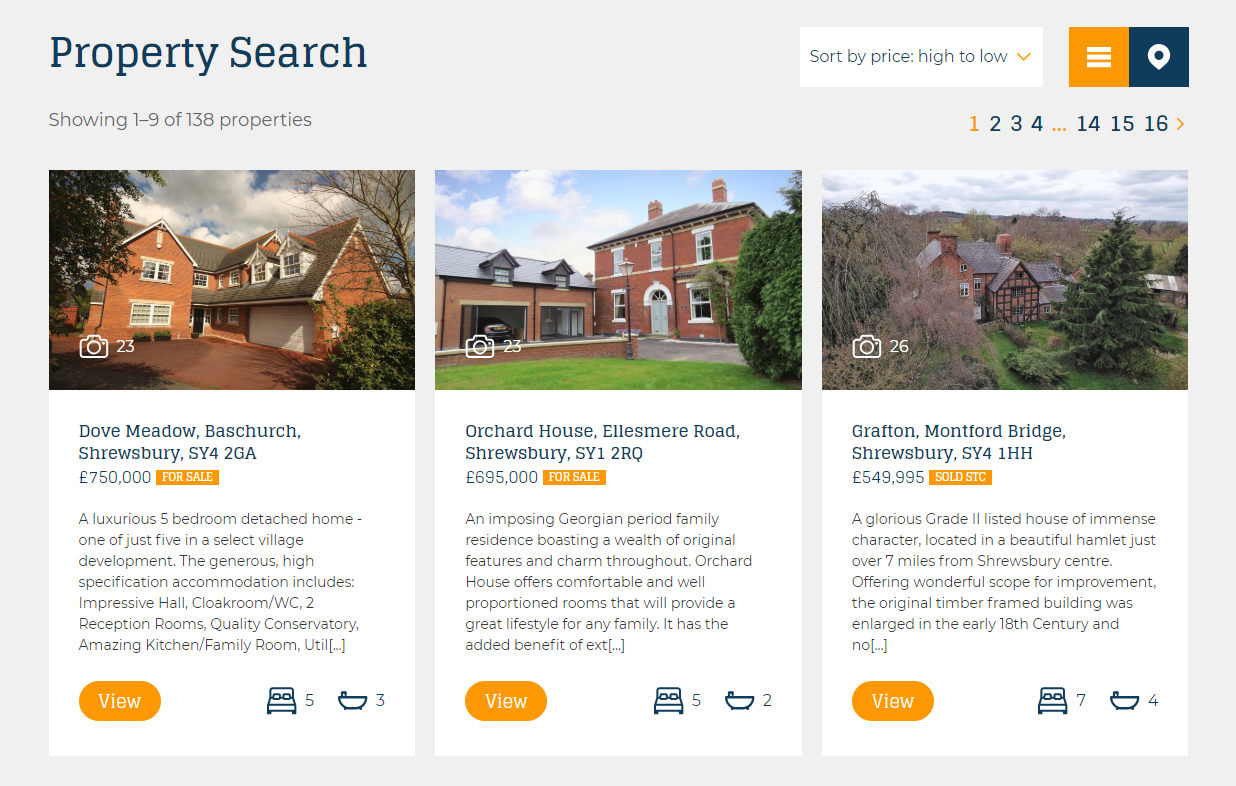The width and height of the screenshot is (1236, 786).
Task: Click bath icon on Orchard House card
Action: tap(739, 700)
